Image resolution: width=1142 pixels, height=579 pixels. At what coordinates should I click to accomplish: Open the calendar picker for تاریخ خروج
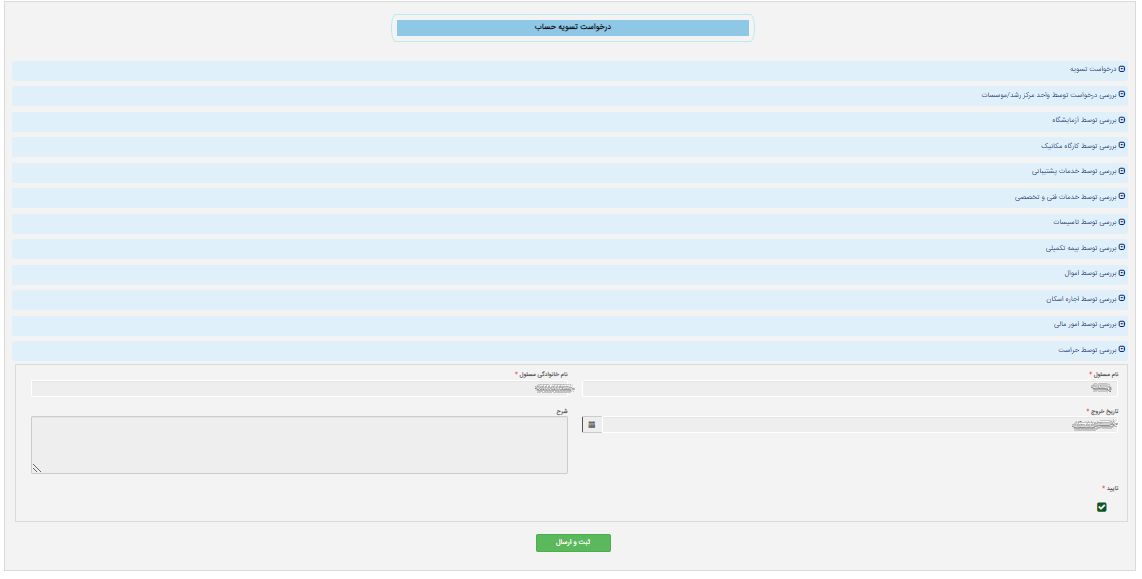pos(591,425)
